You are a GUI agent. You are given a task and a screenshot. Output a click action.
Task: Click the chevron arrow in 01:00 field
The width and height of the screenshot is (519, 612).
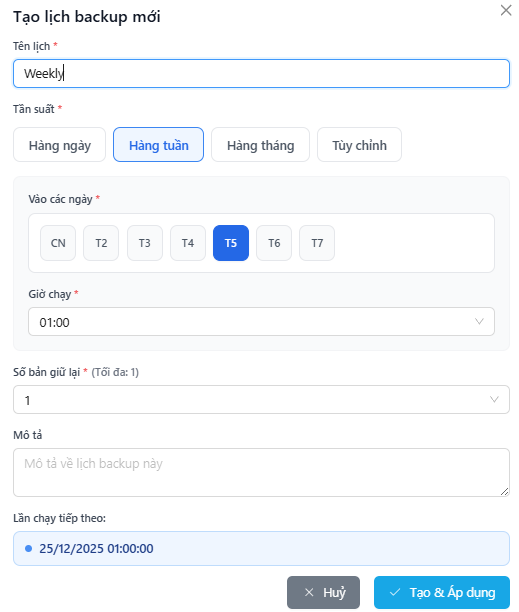(479, 322)
